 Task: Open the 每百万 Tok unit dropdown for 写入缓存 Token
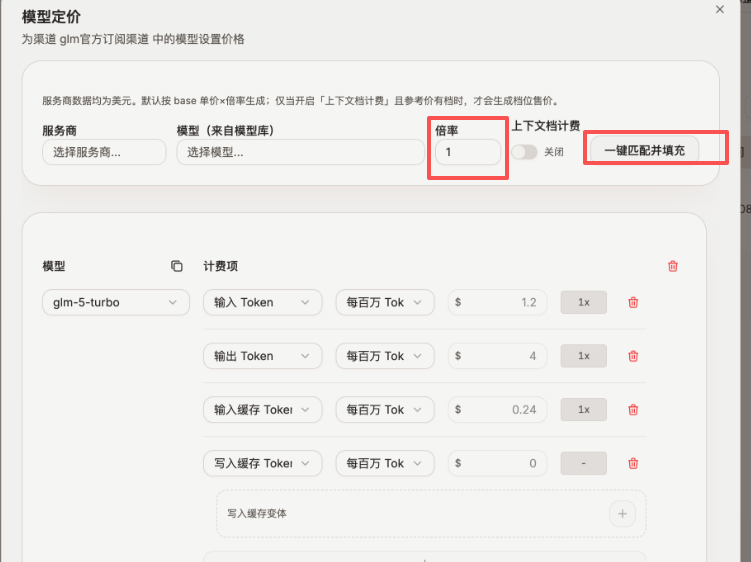(385, 463)
